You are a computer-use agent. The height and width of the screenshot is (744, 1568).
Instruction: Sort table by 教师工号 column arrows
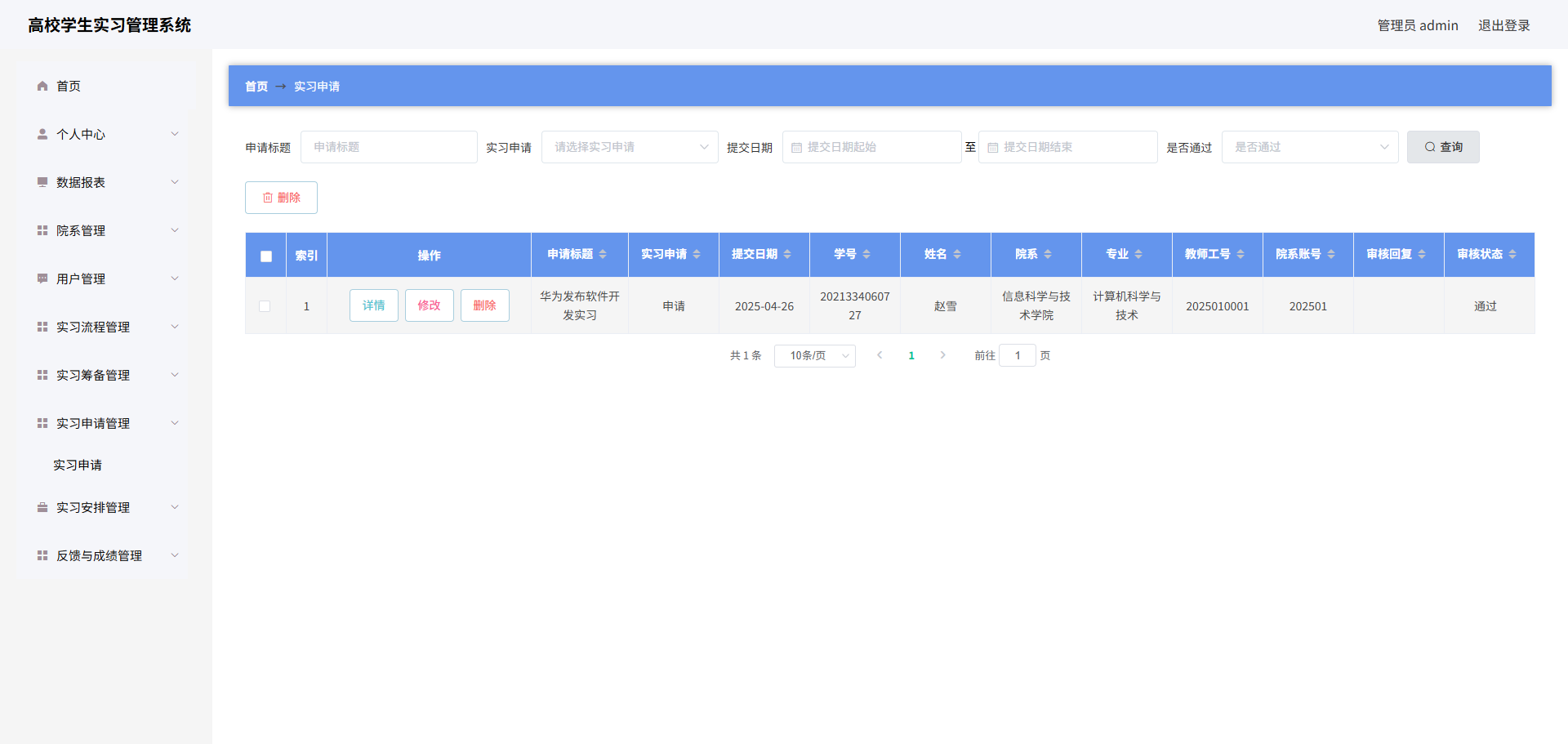click(x=1241, y=254)
